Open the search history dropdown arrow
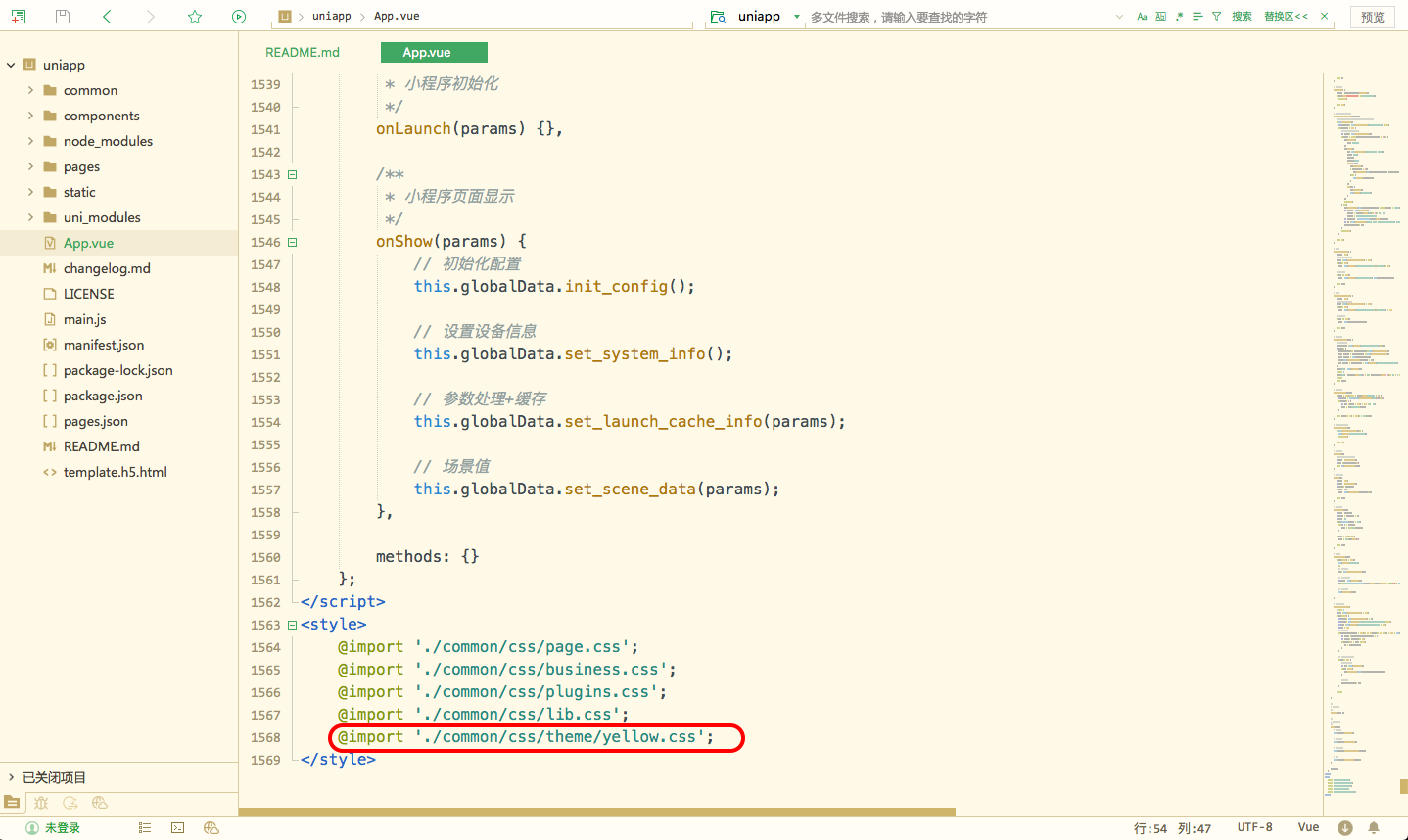1408x840 pixels. click(1120, 17)
